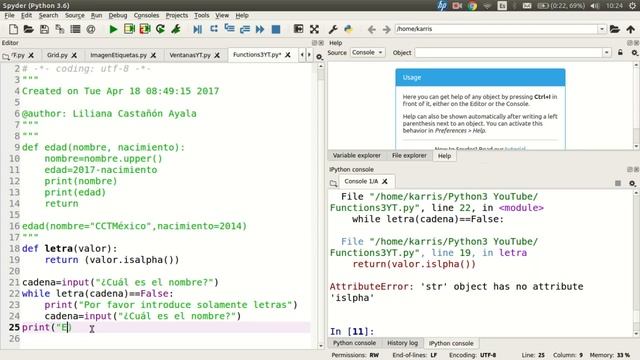
Task: Stop the current console command
Action: click(x=618, y=183)
